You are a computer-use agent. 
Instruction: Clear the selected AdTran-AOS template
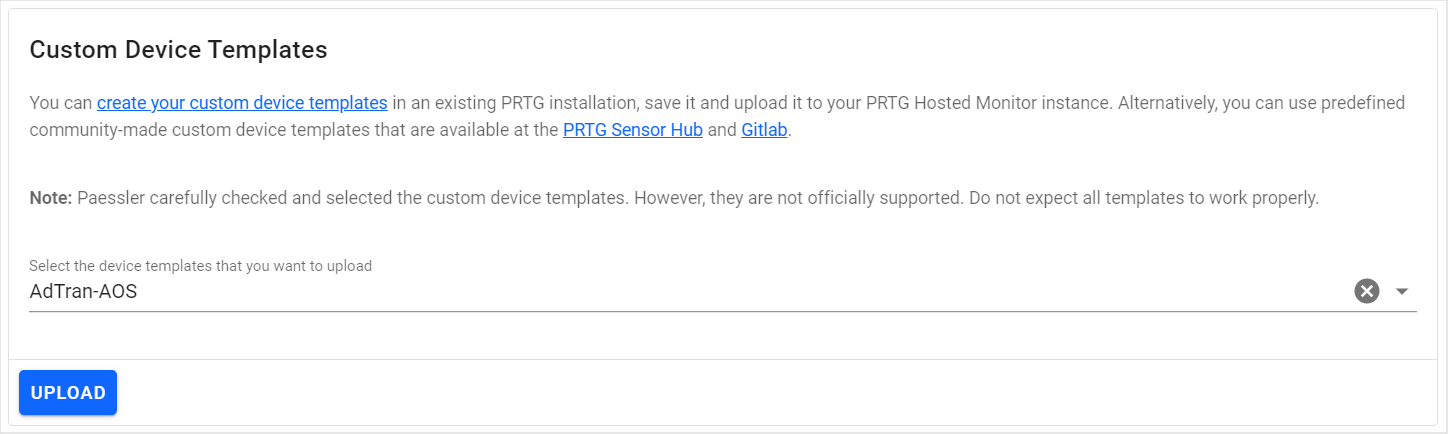click(1366, 291)
